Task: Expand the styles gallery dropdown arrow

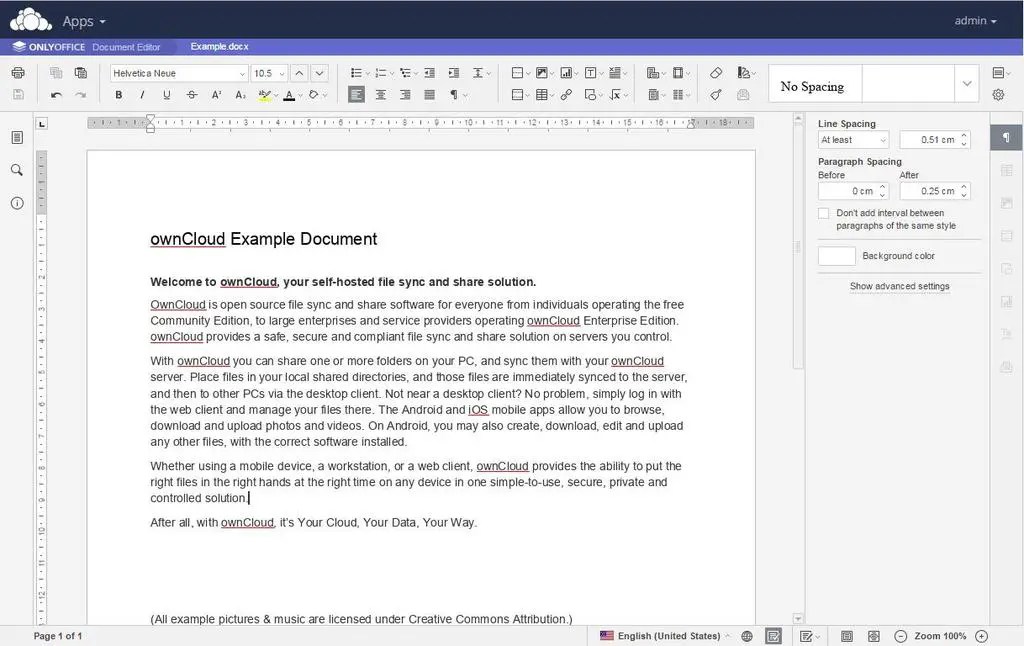Action: (967, 84)
